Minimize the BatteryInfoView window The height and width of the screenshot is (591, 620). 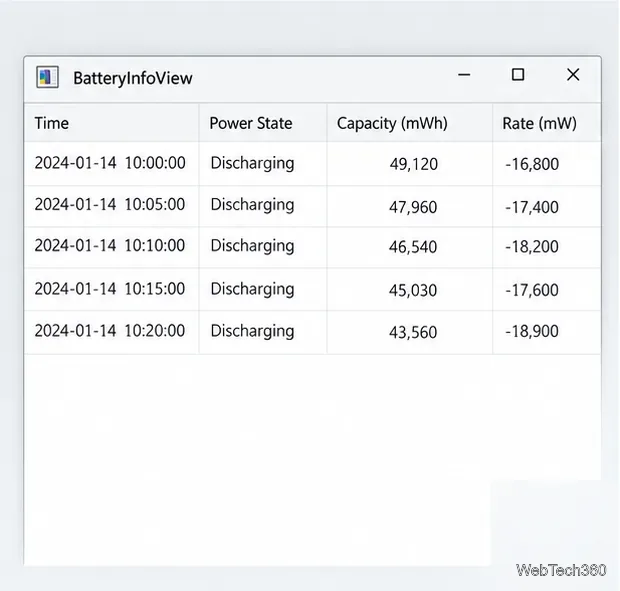coord(464,75)
